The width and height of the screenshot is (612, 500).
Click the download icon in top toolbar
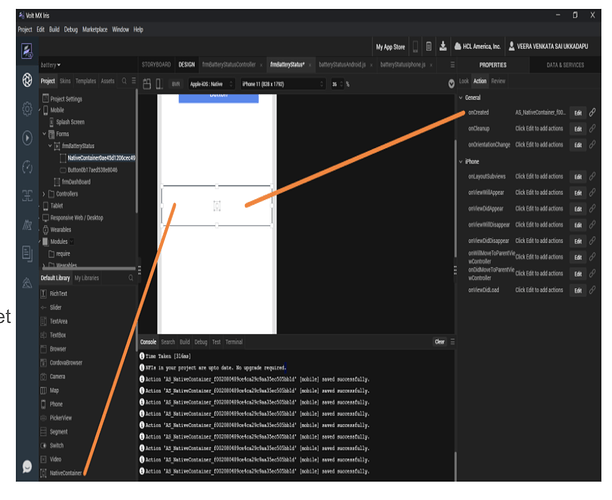click(x=443, y=46)
